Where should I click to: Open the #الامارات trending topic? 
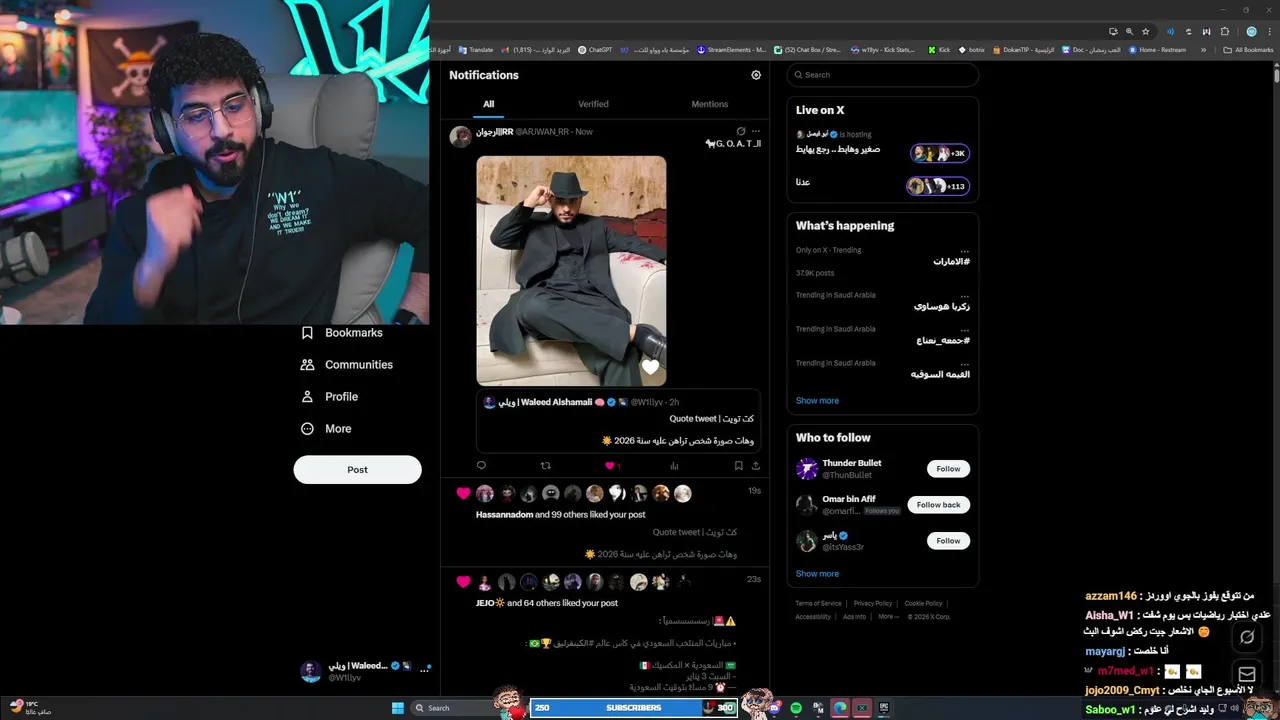[x=951, y=261]
